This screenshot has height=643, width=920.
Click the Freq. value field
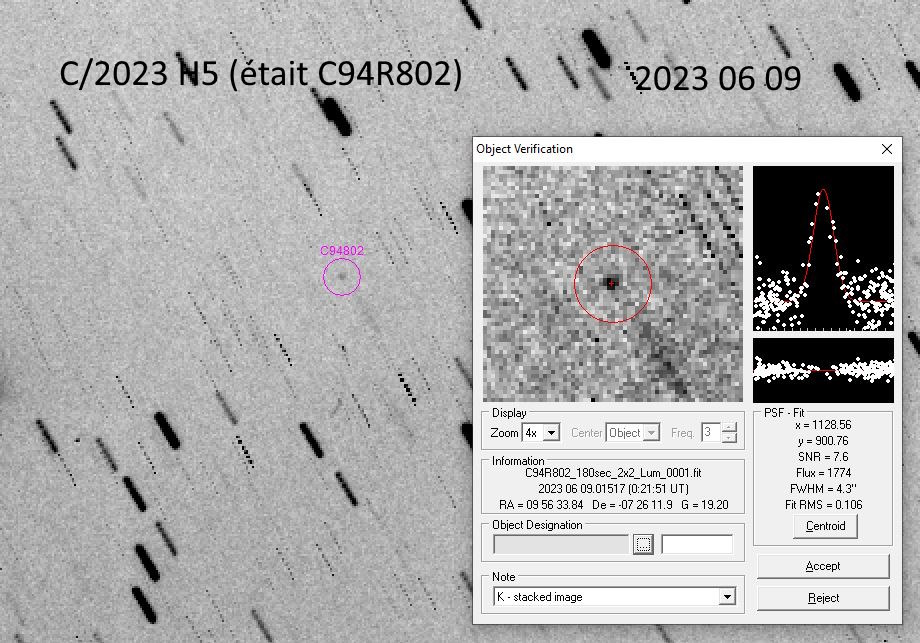pos(711,433)
